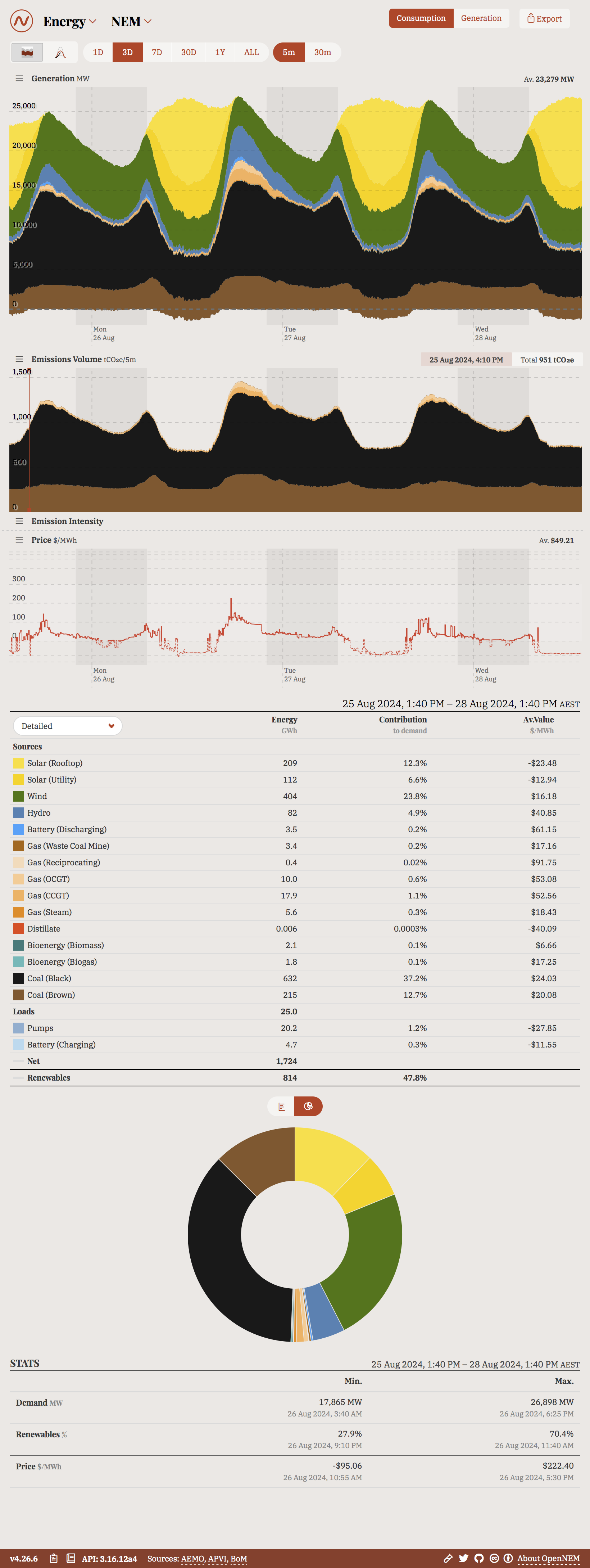
Task: Switch to stacked area chart view
Action: click(27, 52)
